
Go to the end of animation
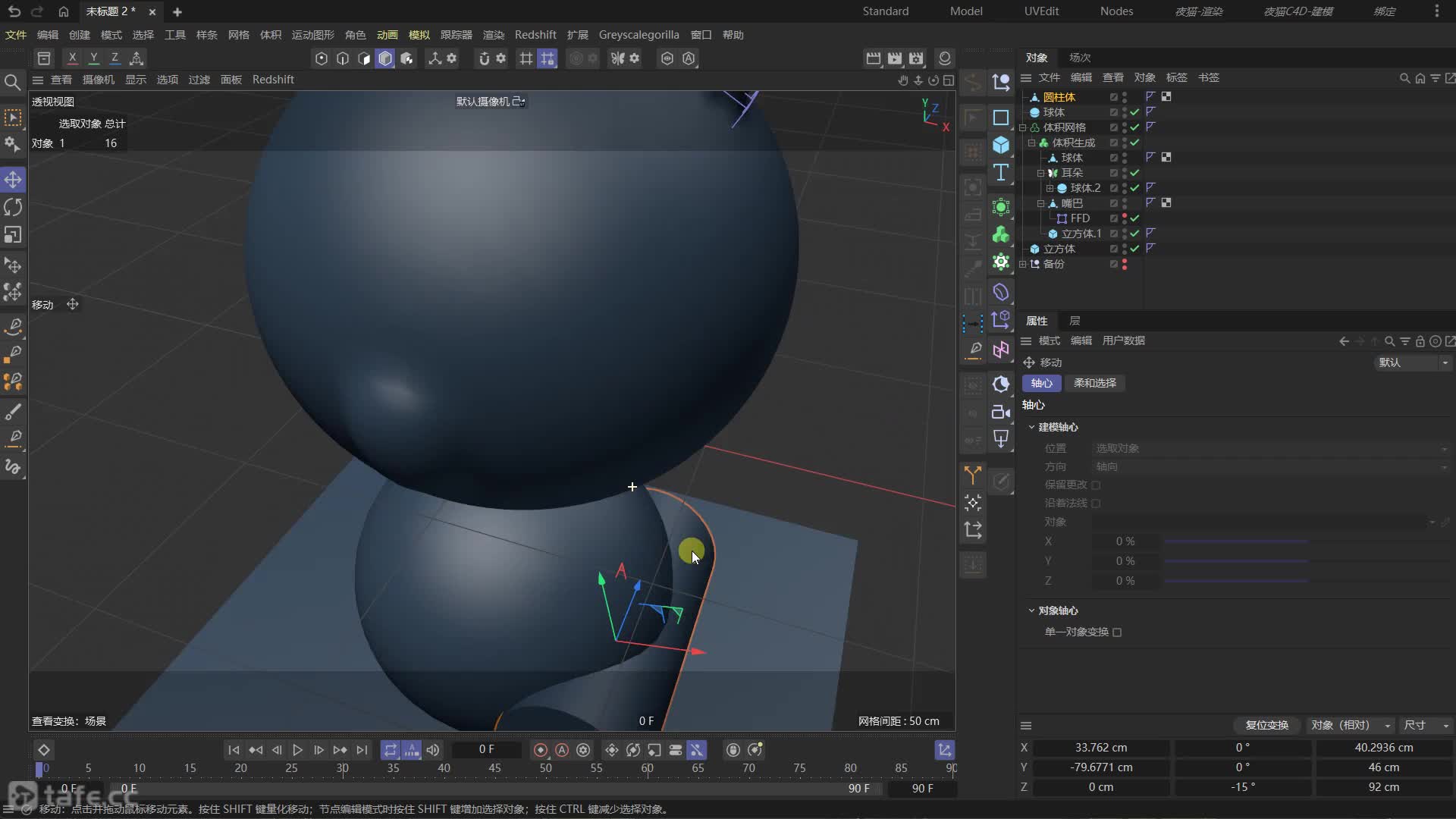[x=362, y=750]
